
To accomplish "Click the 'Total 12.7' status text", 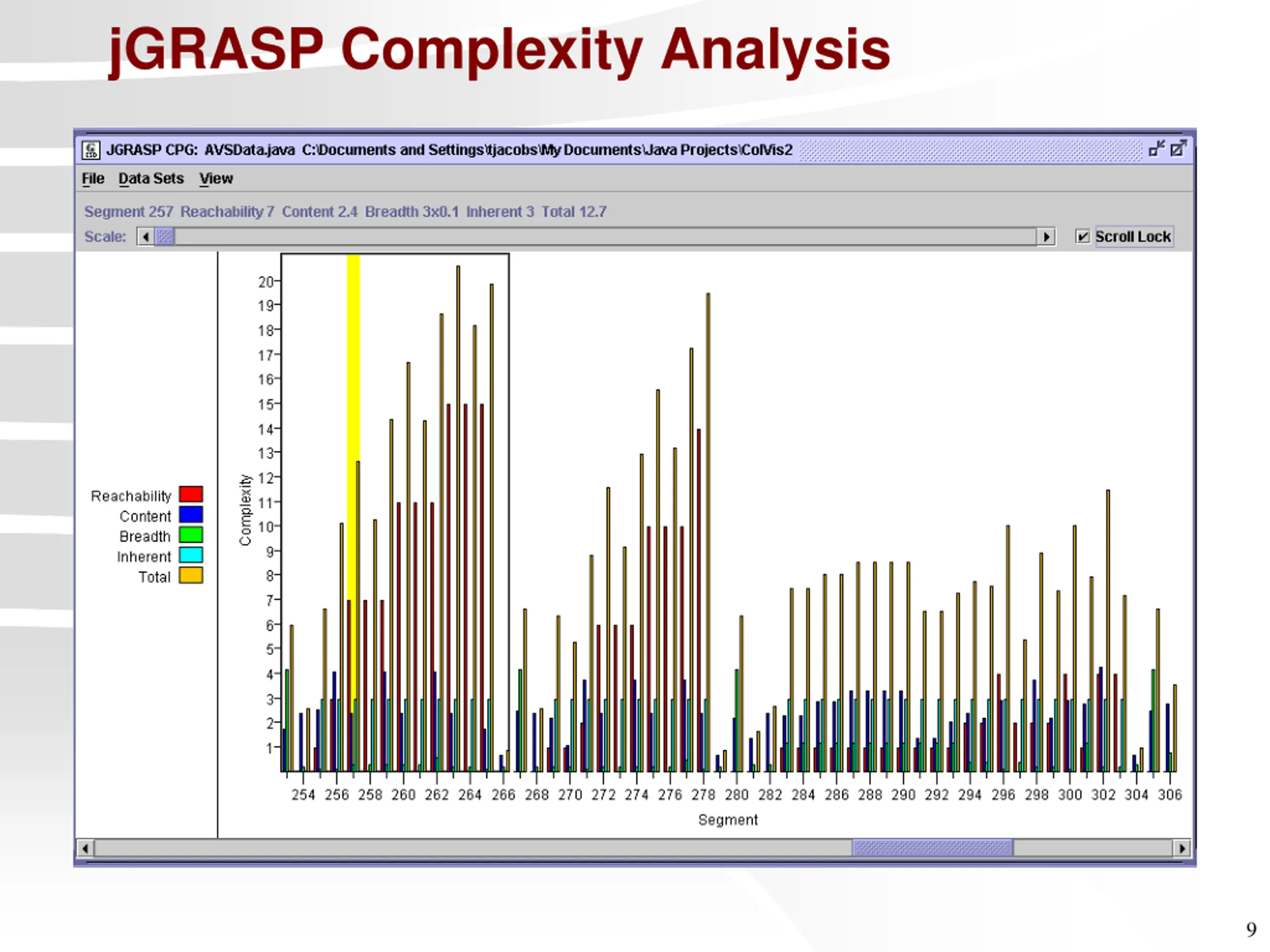I will (574, 212).
